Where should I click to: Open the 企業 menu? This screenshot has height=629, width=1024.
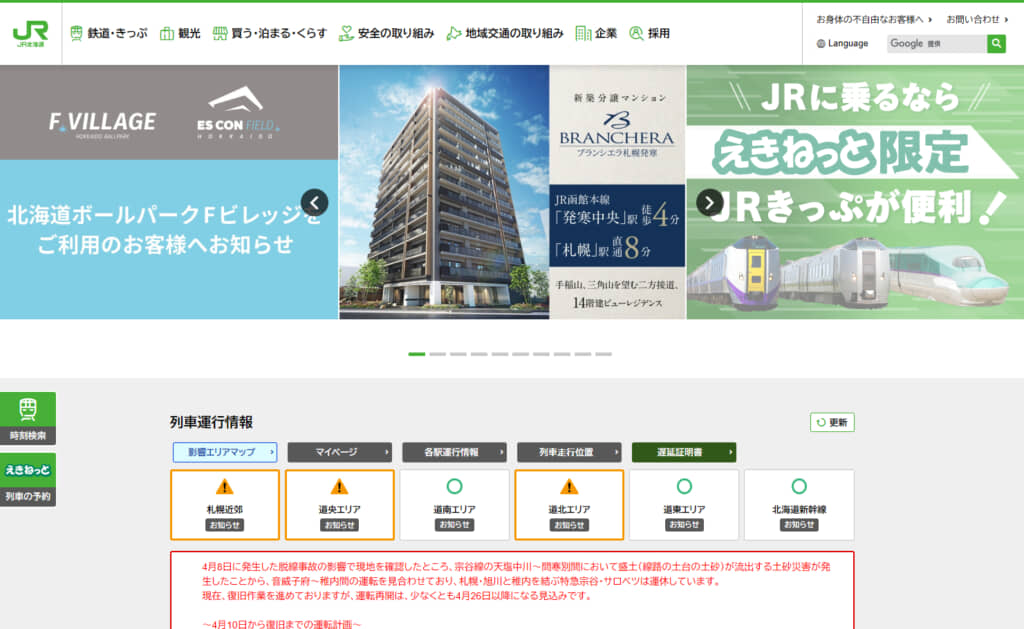coord(596,33)
